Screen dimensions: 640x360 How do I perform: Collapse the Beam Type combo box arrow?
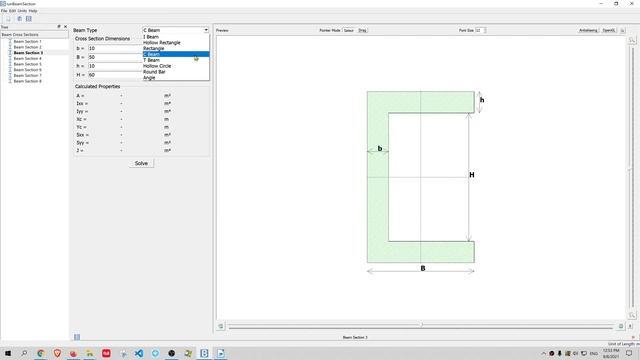(x=206, y=30)
